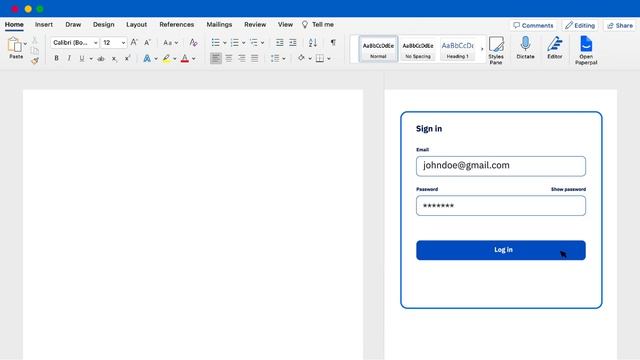Screen dimensions: 640x360
Task: Open the highlight color dropdown arrow
Action: coord(175,59)
